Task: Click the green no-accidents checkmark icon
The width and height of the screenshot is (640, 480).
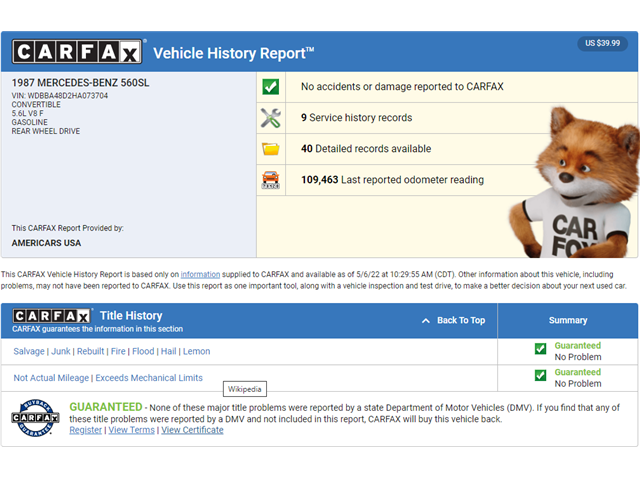Action: tap(271, 87)
